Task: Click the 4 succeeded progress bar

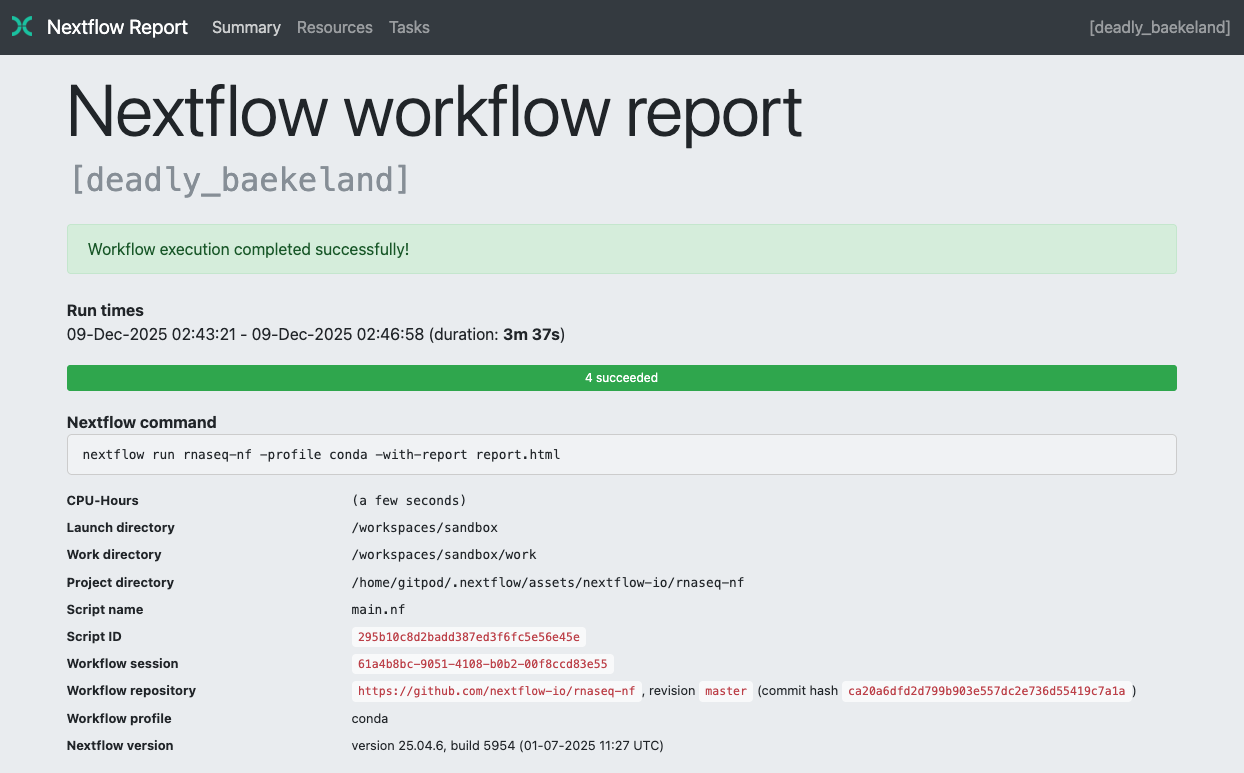Action: point(622,378)
